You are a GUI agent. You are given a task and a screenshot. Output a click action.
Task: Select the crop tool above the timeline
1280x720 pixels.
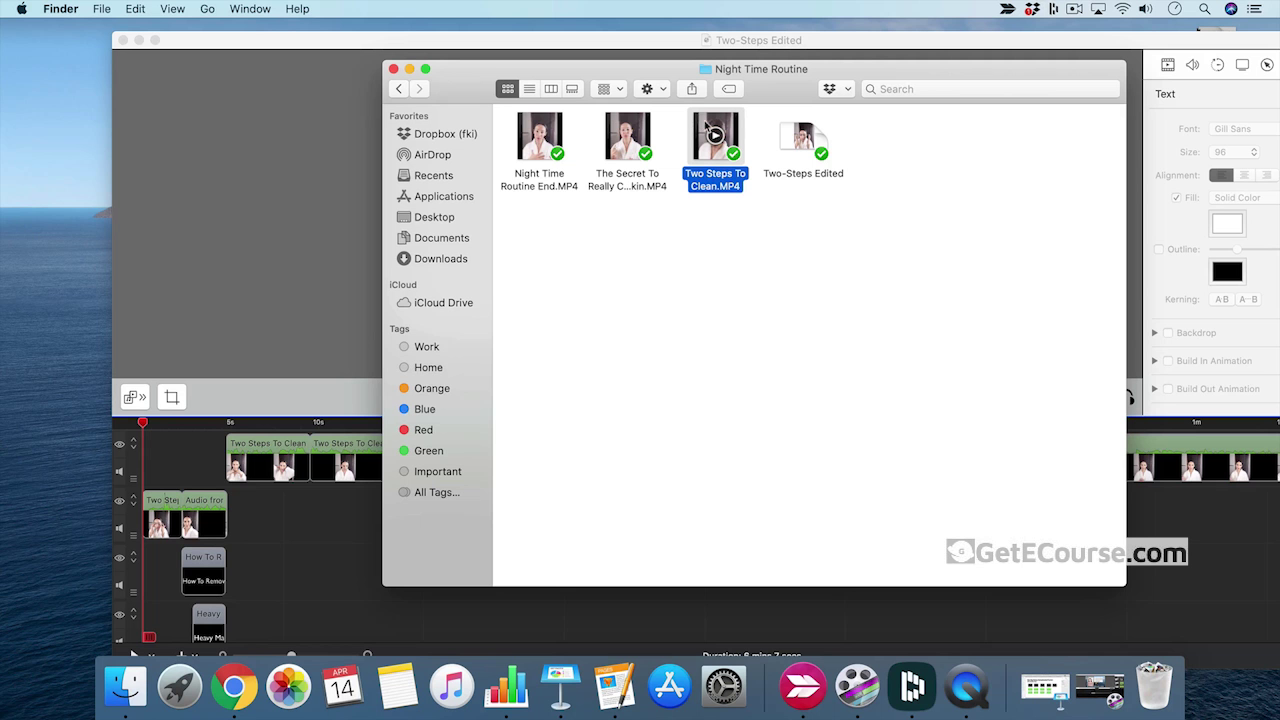(172, 397)
